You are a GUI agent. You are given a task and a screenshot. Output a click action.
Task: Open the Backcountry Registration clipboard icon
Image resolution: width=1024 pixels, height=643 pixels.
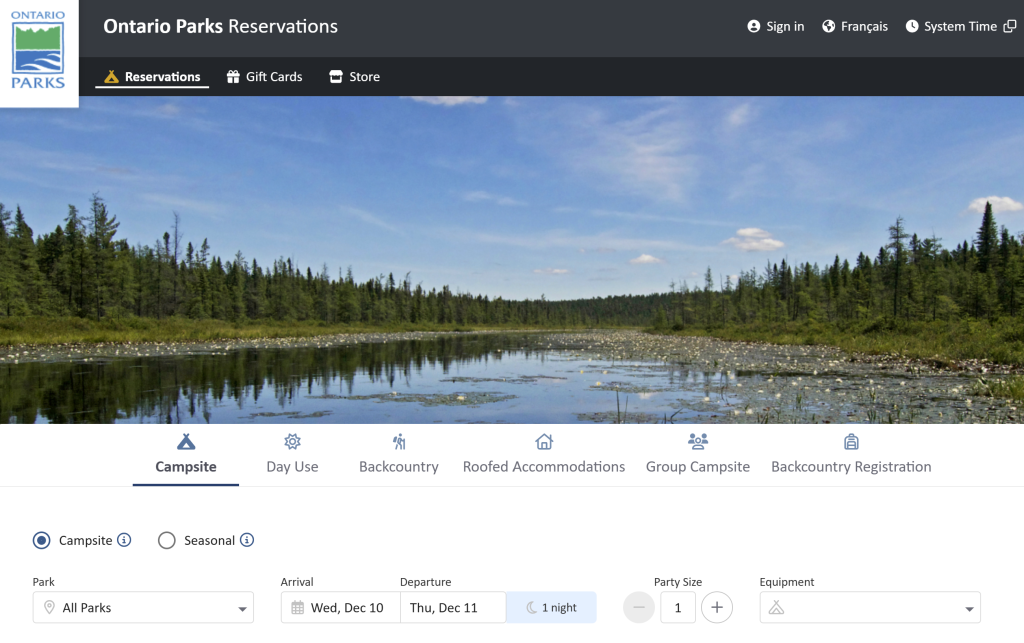(x=850, y=440)
